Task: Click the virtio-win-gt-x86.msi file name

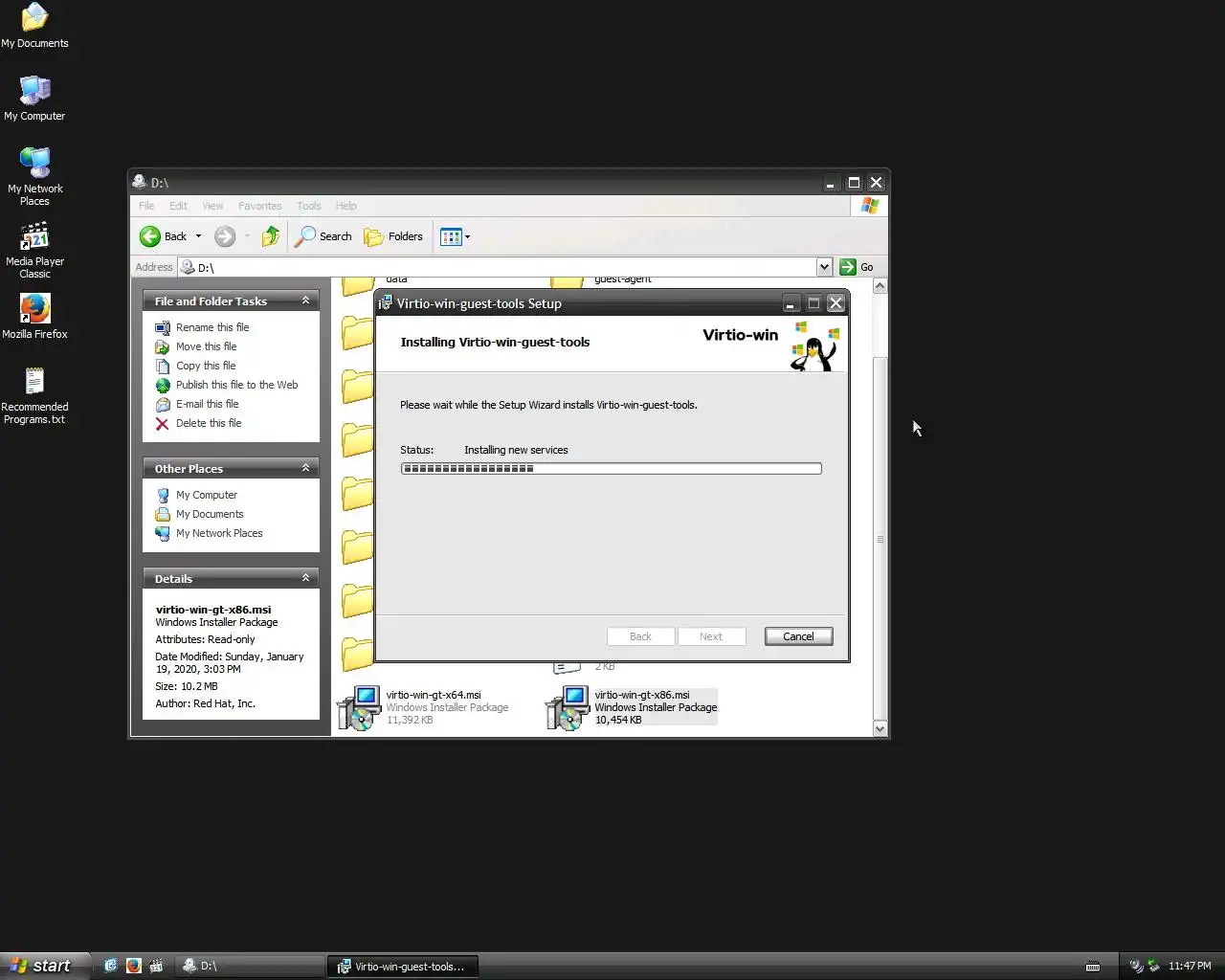Action: click(x=642, y=695)
